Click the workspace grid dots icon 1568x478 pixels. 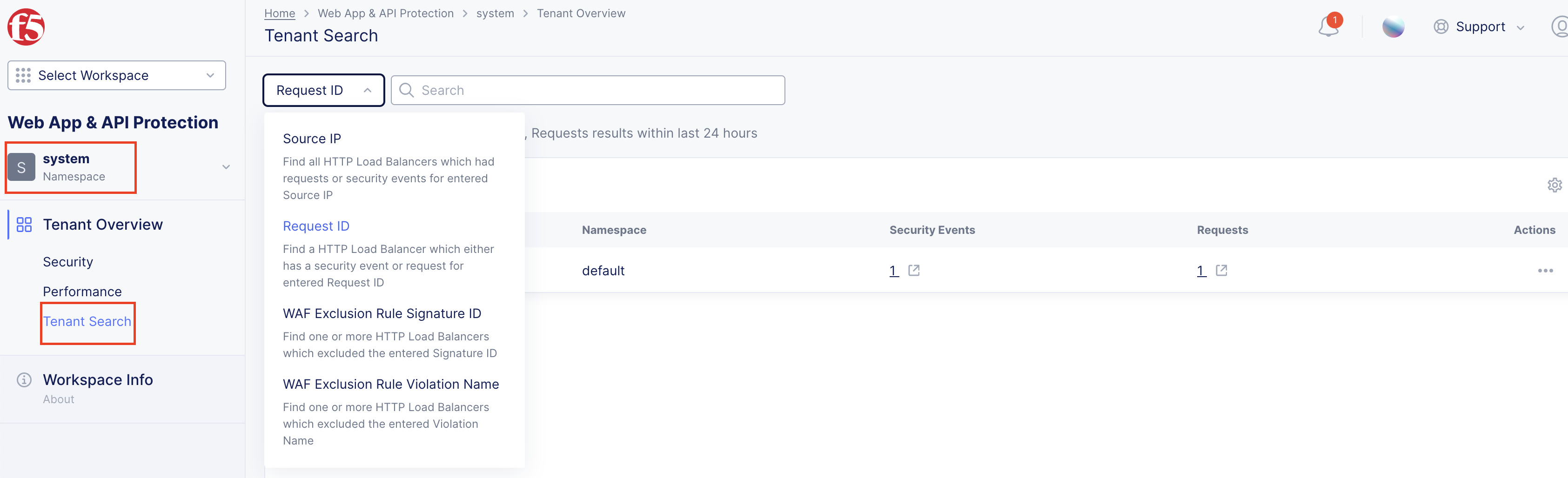(23, 75)
